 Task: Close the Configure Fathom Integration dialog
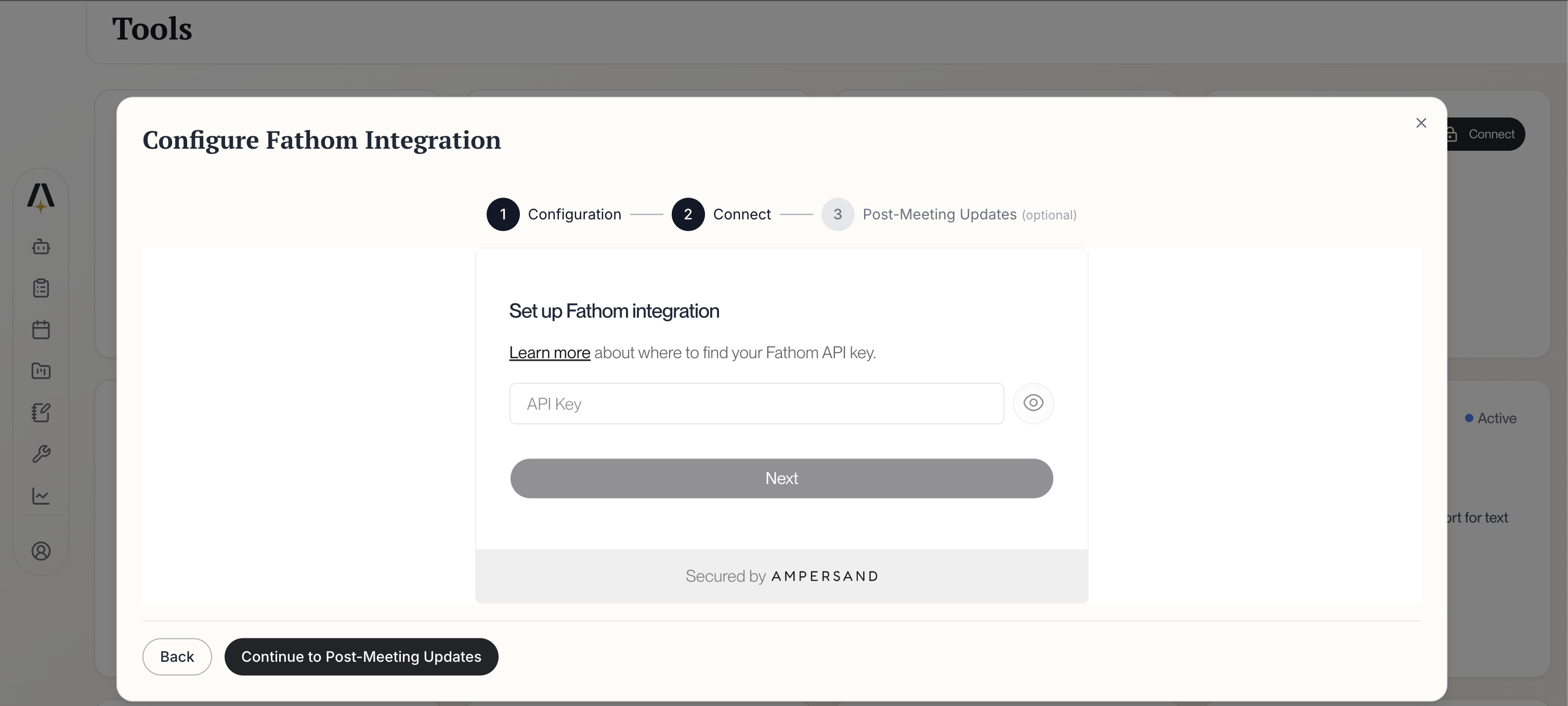[x=1421, y=123]
